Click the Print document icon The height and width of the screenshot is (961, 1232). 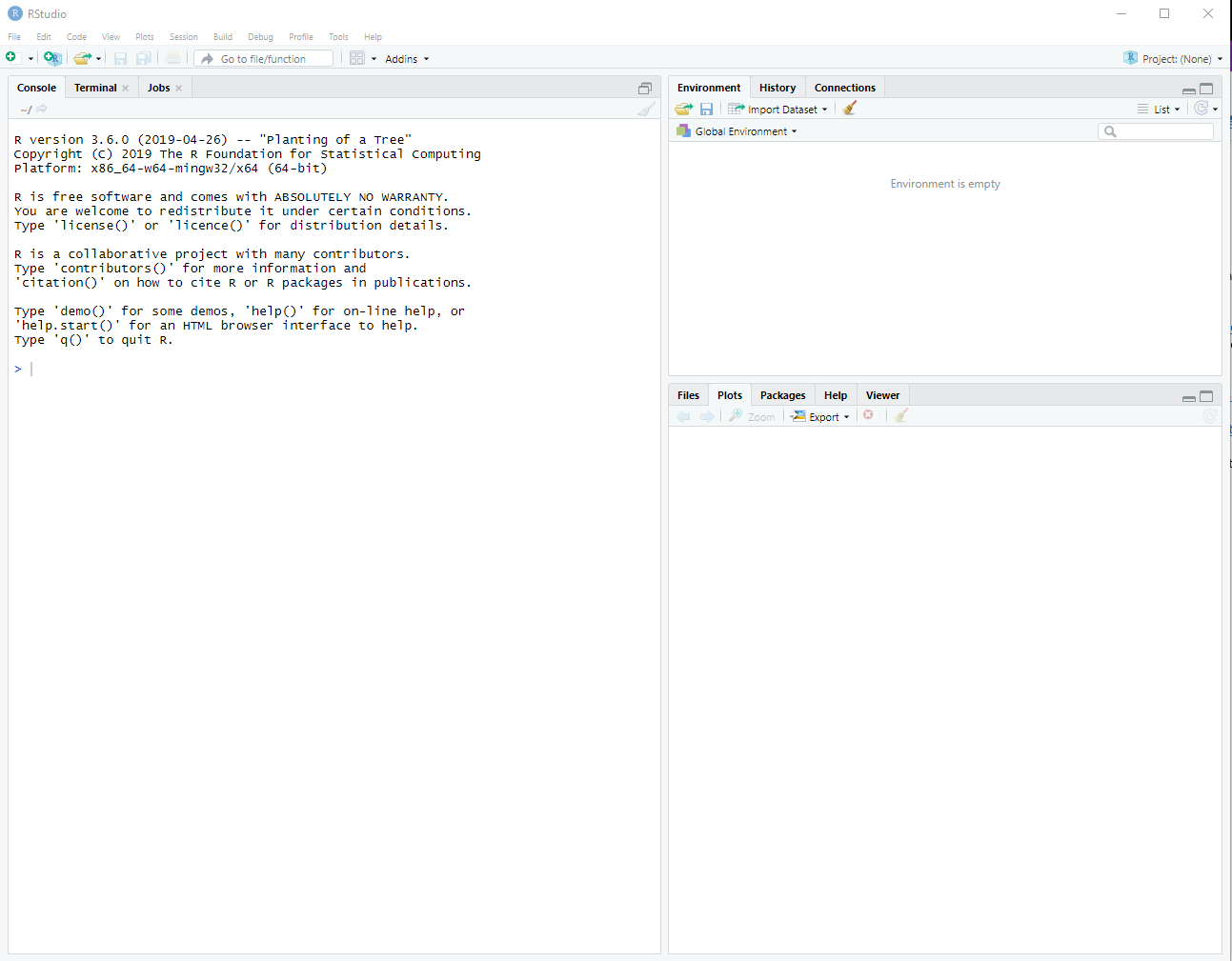pos(173,58)
